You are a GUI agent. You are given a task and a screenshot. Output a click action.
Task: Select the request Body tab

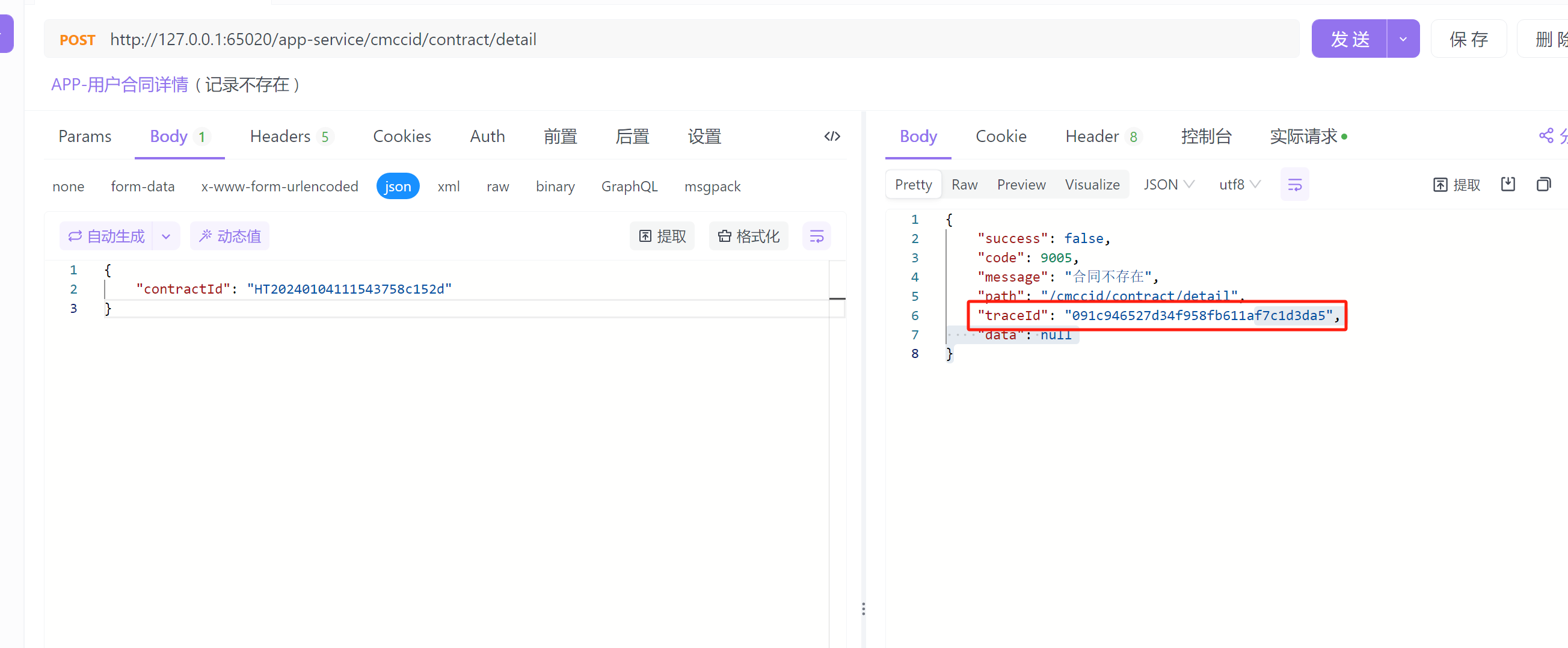pos(180,136)
